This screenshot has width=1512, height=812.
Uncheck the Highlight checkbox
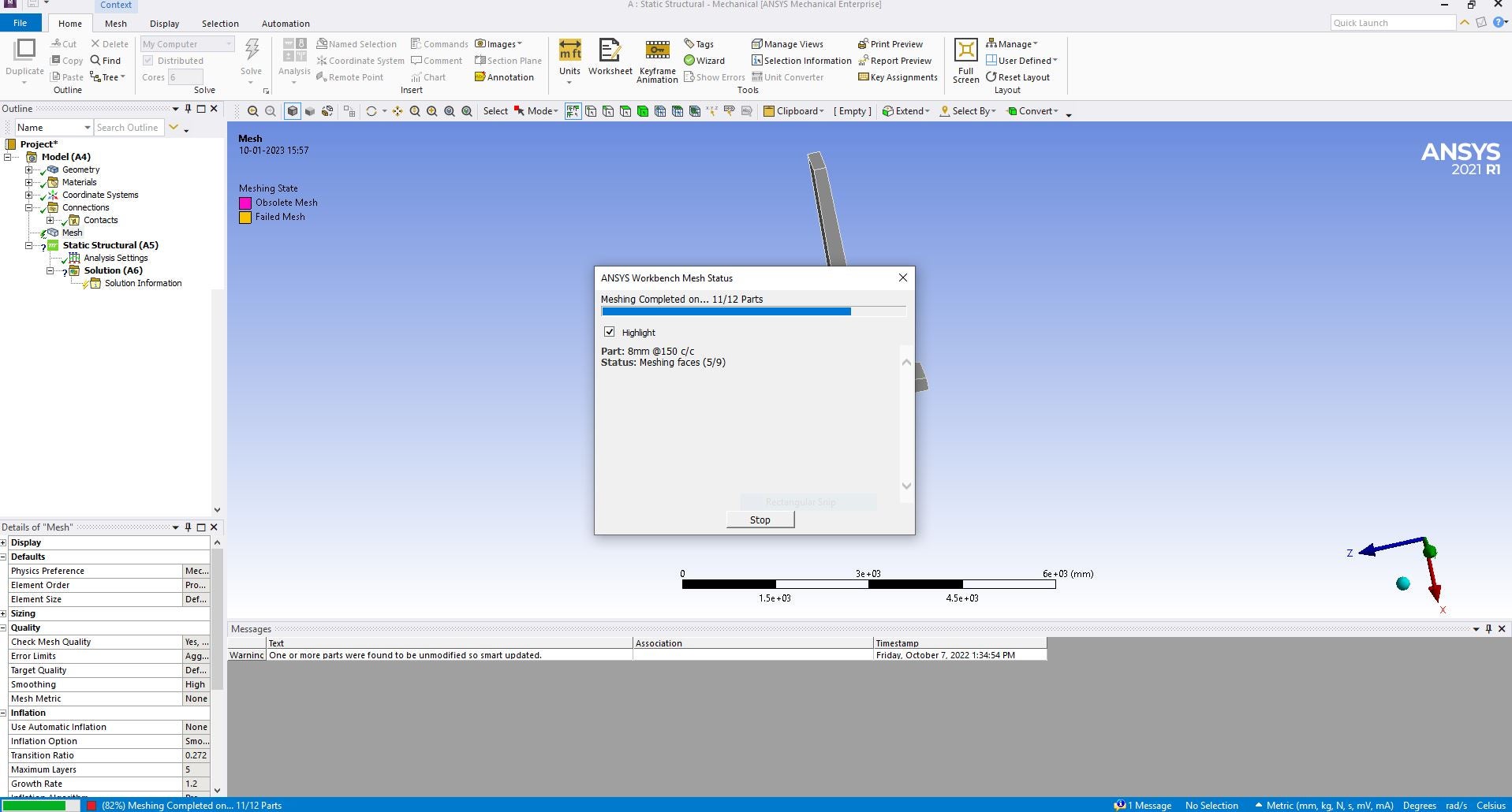(x=609, y=332)
